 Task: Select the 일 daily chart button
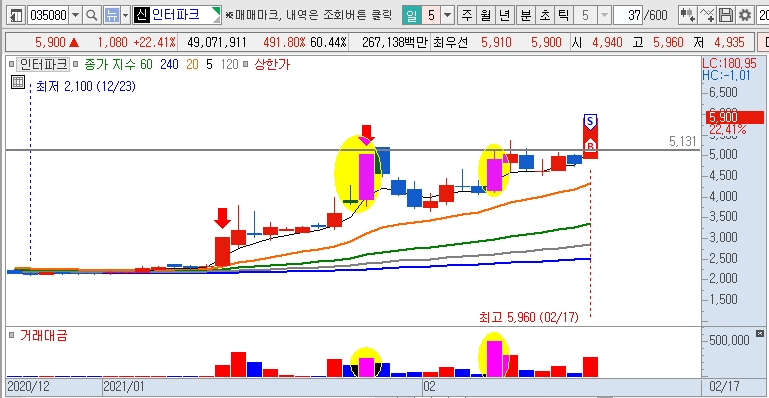pyautogui.click(x=411, y=15)
